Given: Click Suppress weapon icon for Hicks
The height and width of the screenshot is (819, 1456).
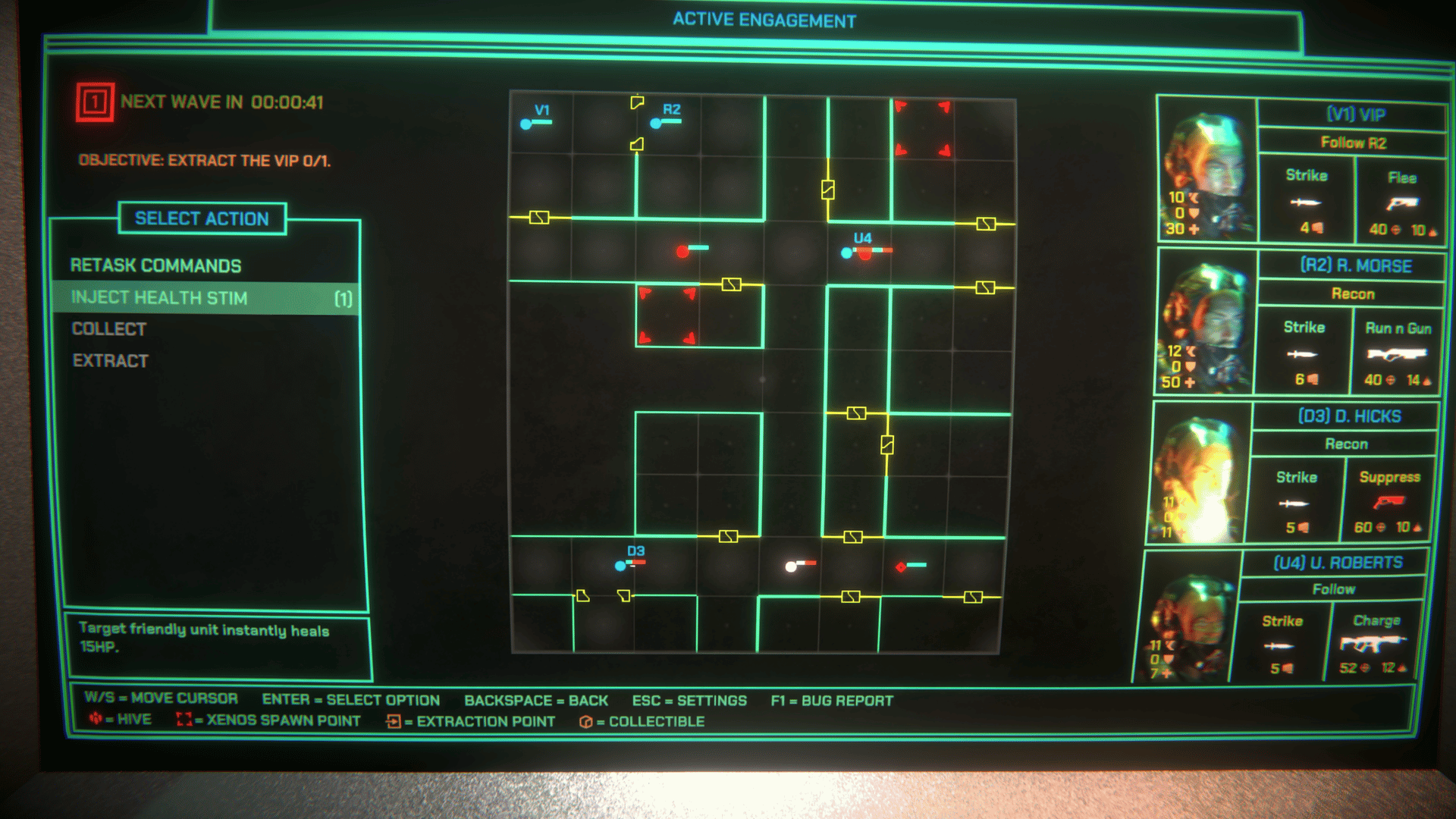Looking at the screenshot, I should (1389, 502).
